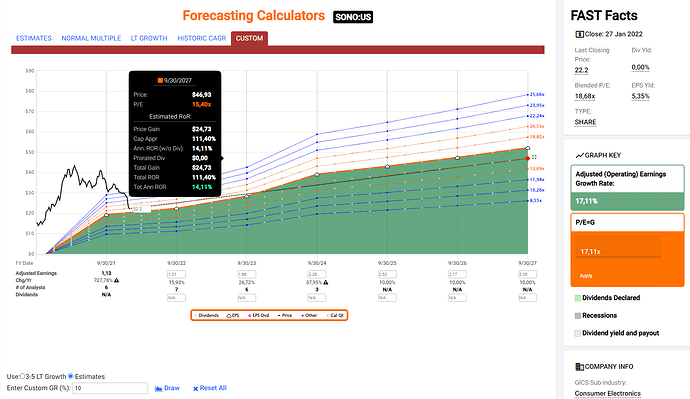The height and width of the screenshot is (399, 690).
Task: Click EPS triangle marker at 9/30/25
Action: click(387, 166)
